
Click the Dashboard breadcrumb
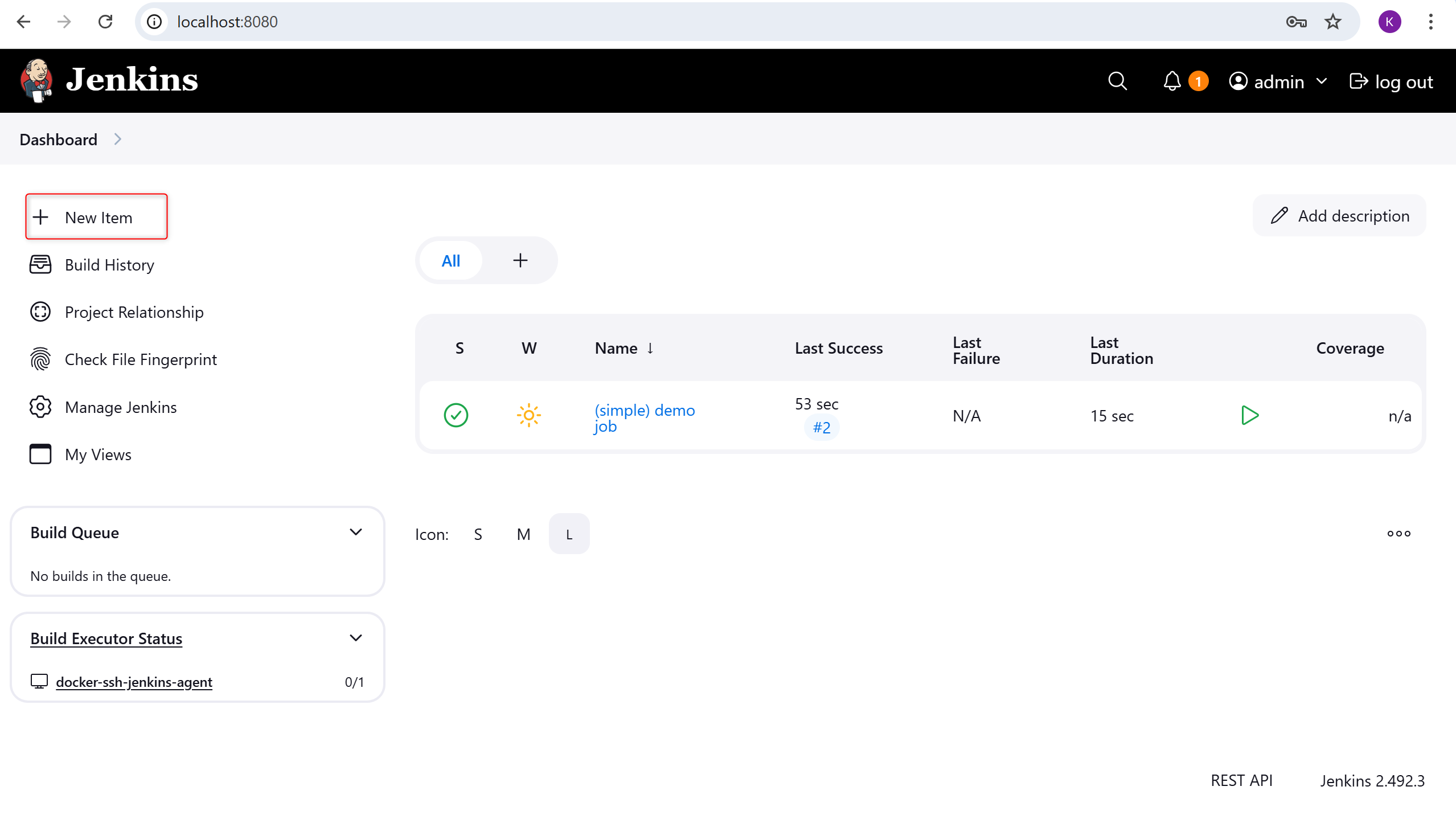pyautogui.click(x=58, y=140)
